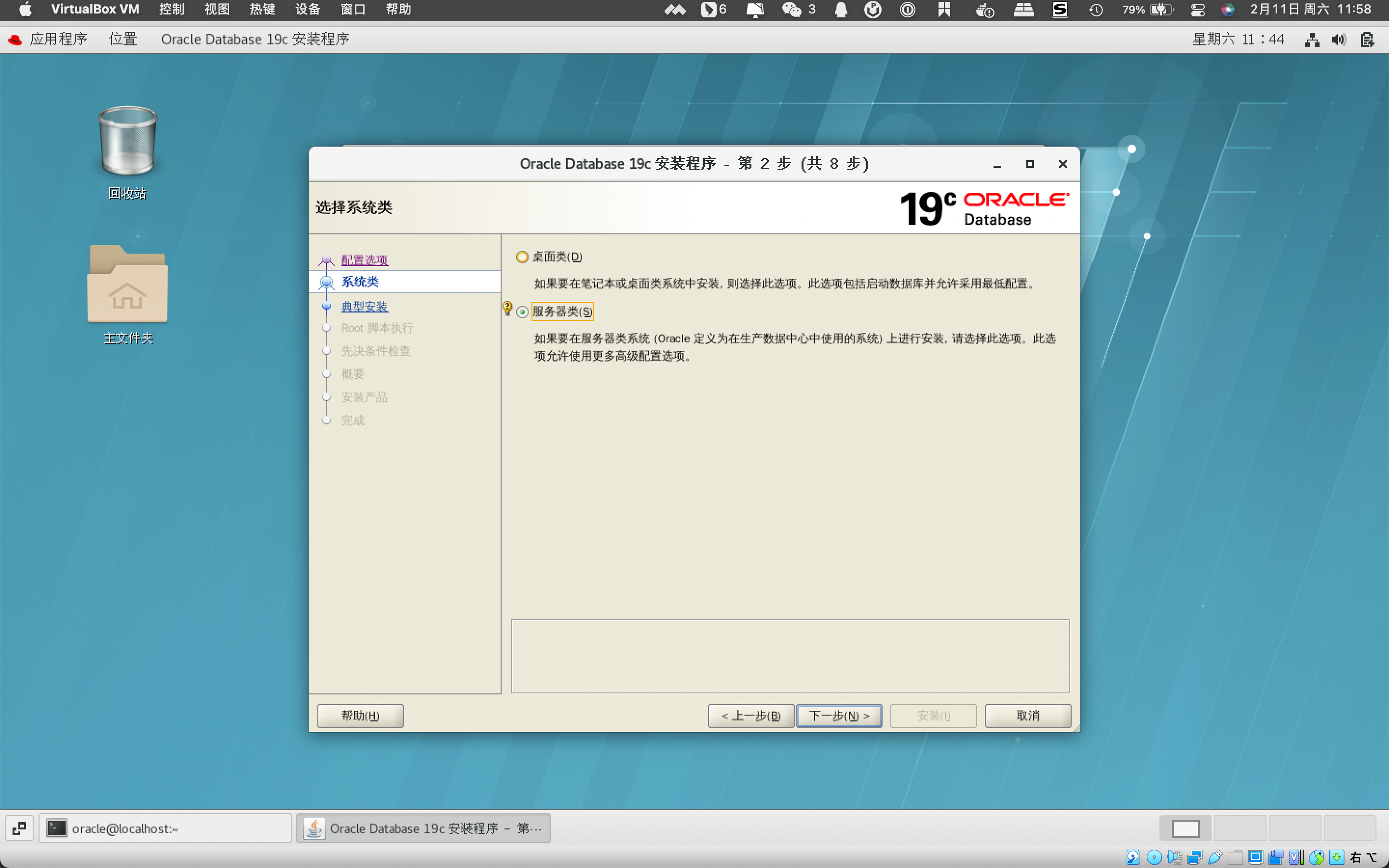
Task: Open the 控制 menu in the macOS menu bar
Action: (172, 9)
